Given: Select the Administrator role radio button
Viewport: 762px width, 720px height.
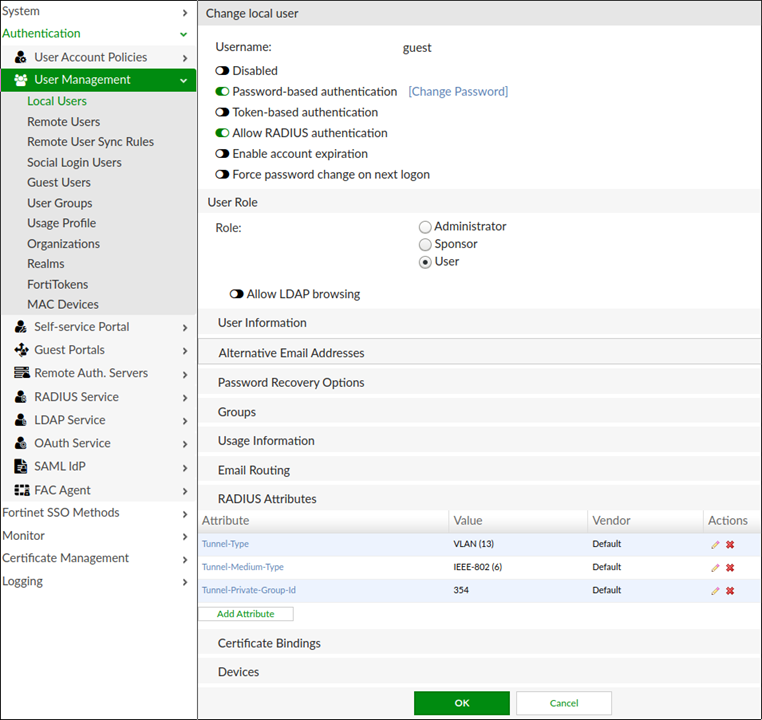Looking at the screenshot, I should (x=425, y=227).
